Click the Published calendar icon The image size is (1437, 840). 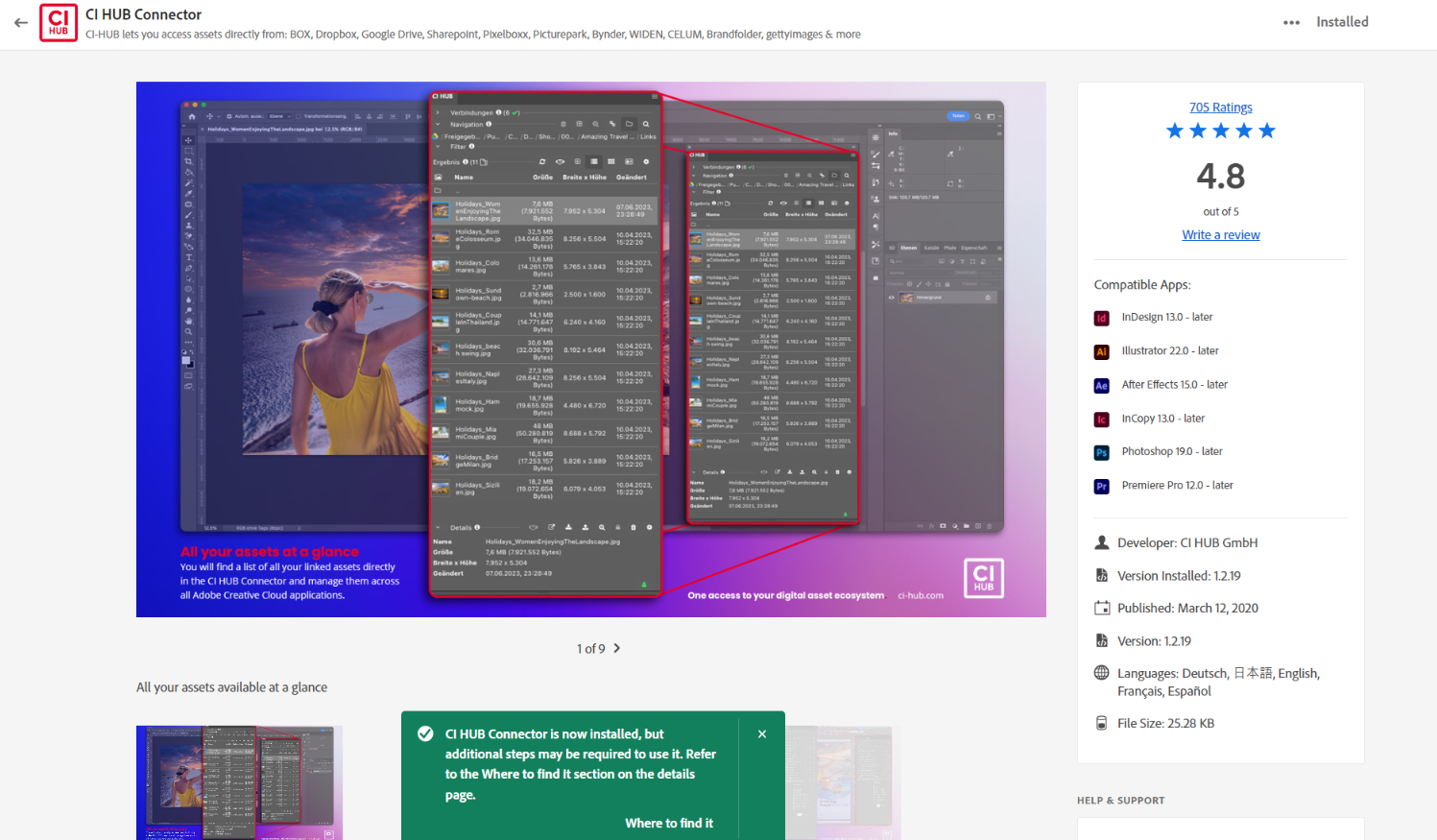pyautogui.click(x=1102, y=608)
